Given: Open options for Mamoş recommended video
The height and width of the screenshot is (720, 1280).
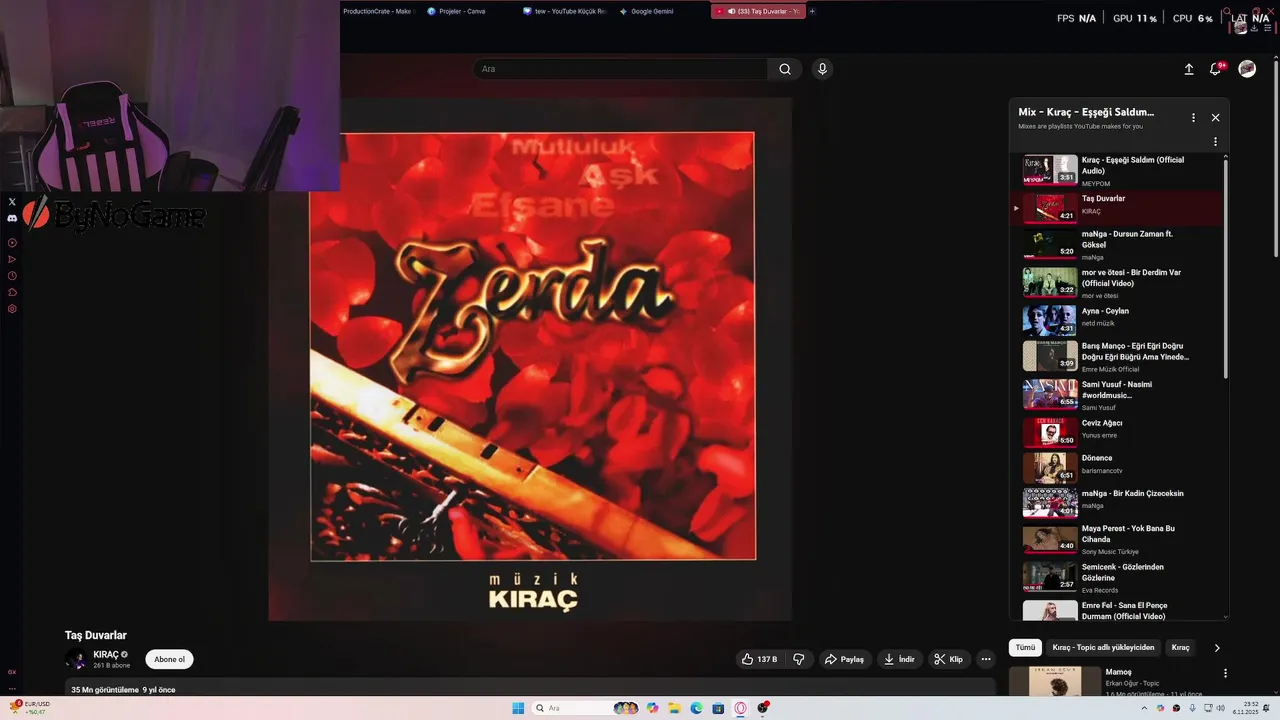Looking at the screenshot, I should (x=1225, y=673).
